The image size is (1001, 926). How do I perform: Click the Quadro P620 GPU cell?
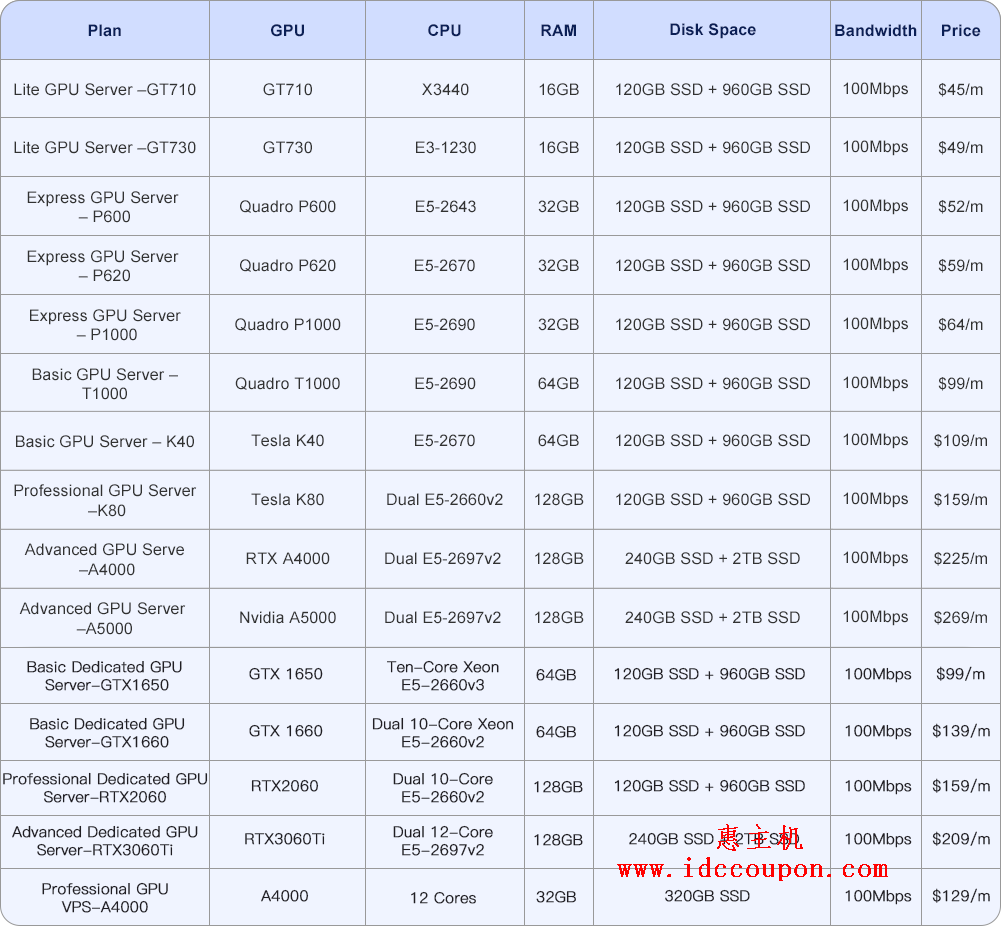[287, 265]
